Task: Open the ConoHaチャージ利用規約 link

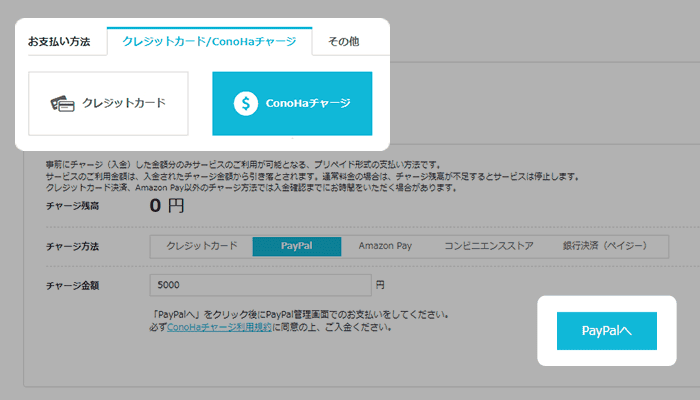Action: click(x=219, y=327)
